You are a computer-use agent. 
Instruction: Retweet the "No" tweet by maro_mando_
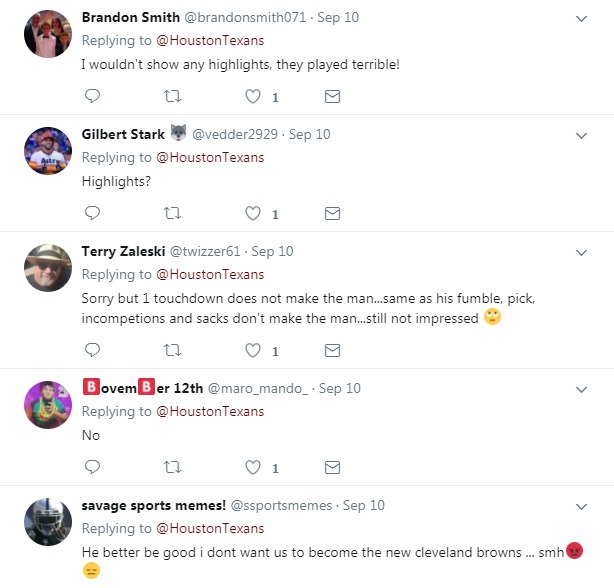172,467
